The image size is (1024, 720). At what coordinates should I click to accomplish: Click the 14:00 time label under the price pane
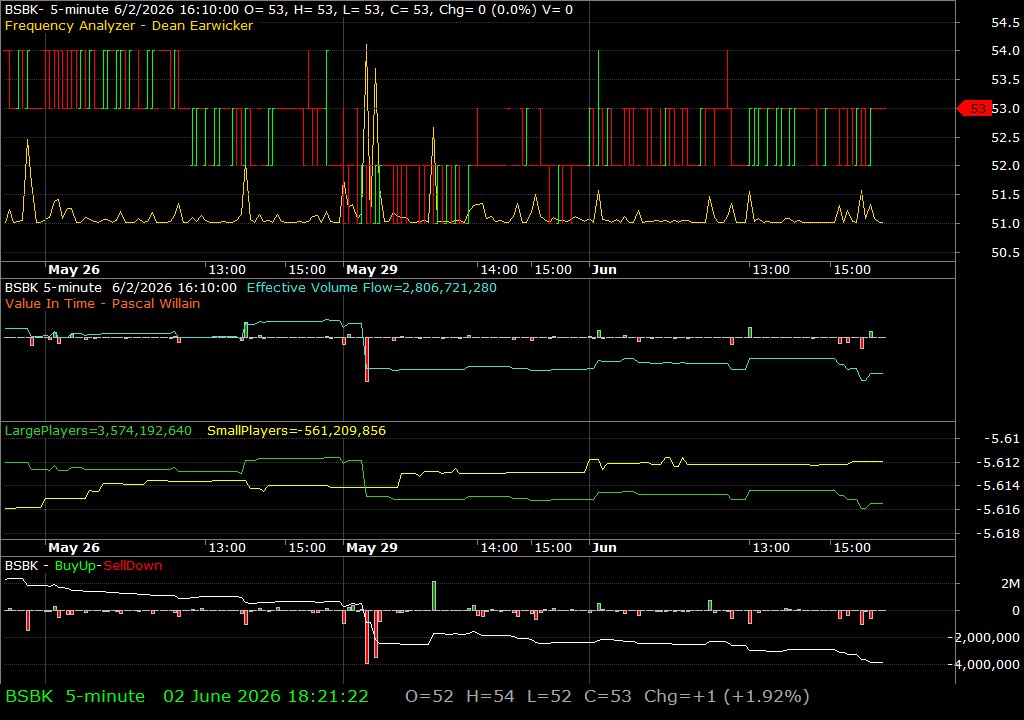coord(499,270)
